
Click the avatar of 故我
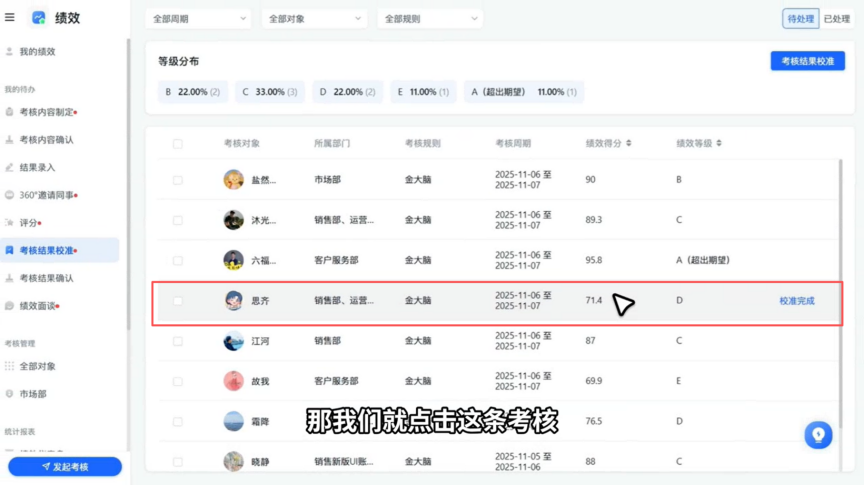point(234,381)
